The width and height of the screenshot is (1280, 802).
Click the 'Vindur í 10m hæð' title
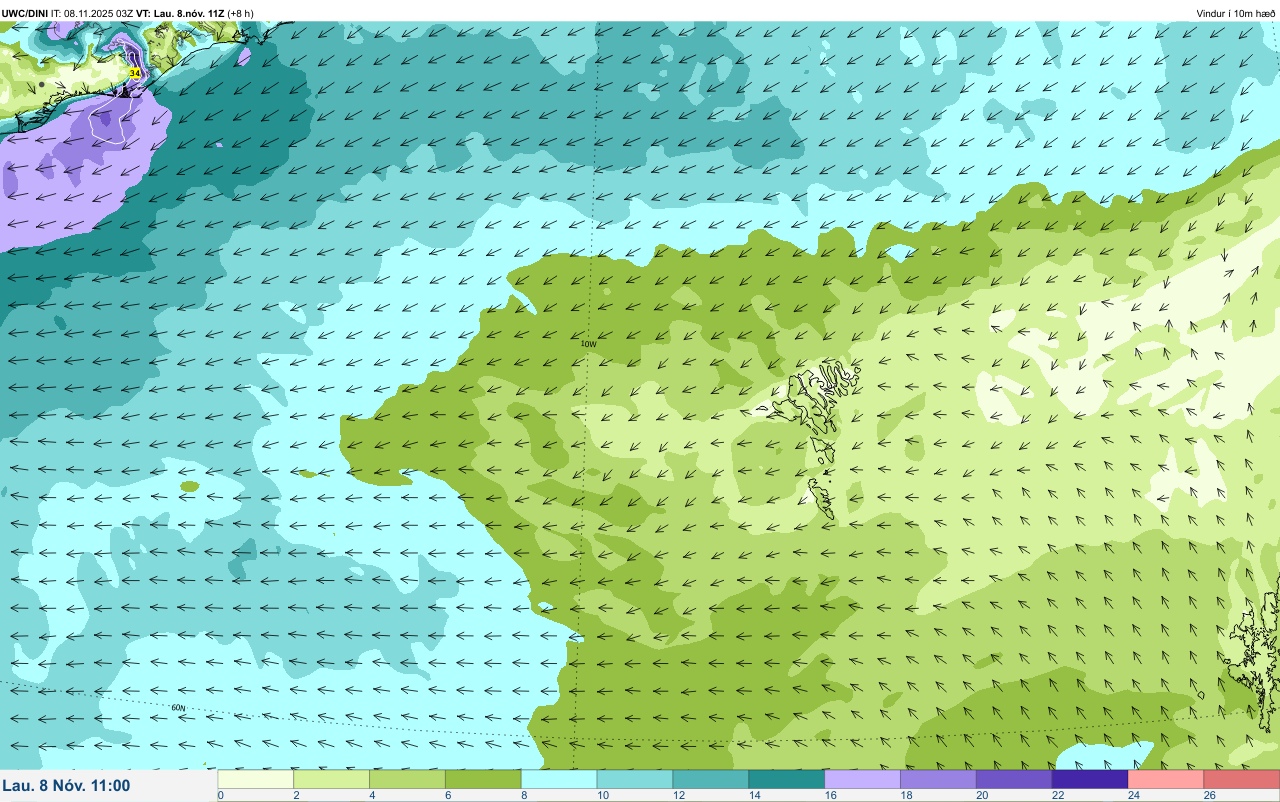1235,13
